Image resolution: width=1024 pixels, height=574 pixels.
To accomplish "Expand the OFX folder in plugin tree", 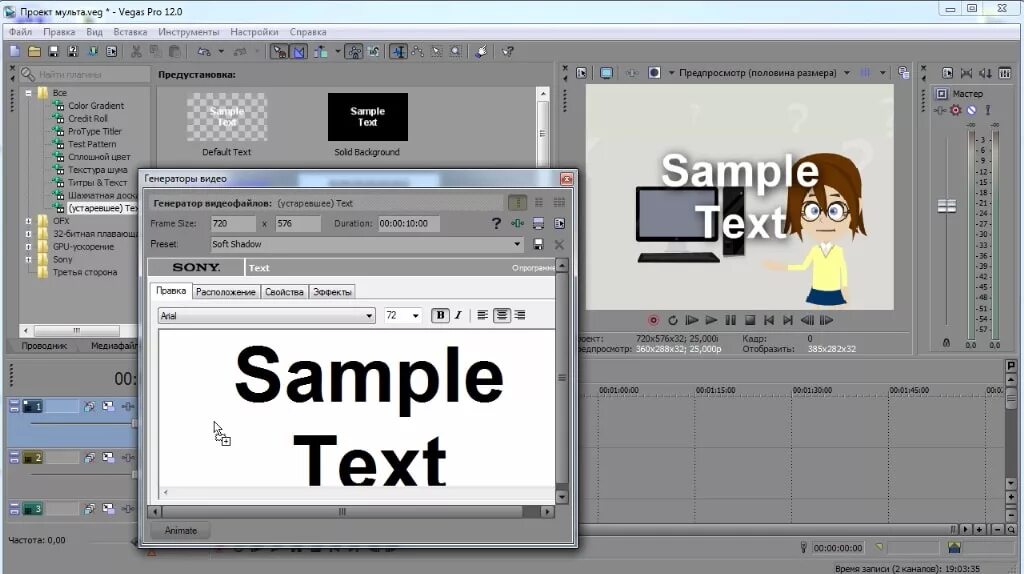I will pyautogui.click(x=29, y=221).
